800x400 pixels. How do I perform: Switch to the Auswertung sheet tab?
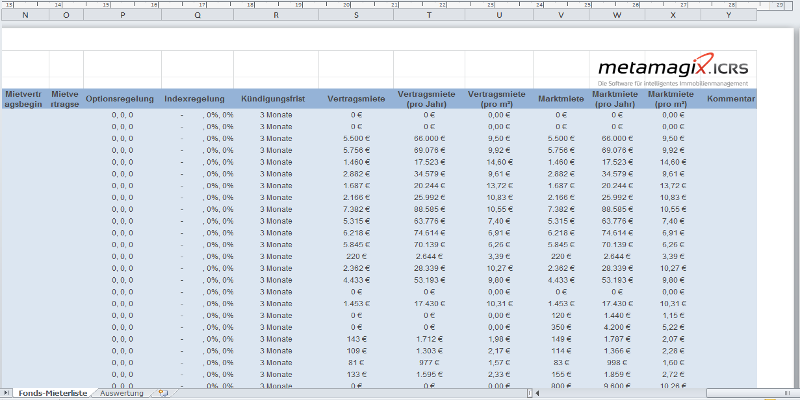click(x=121, y=393)
